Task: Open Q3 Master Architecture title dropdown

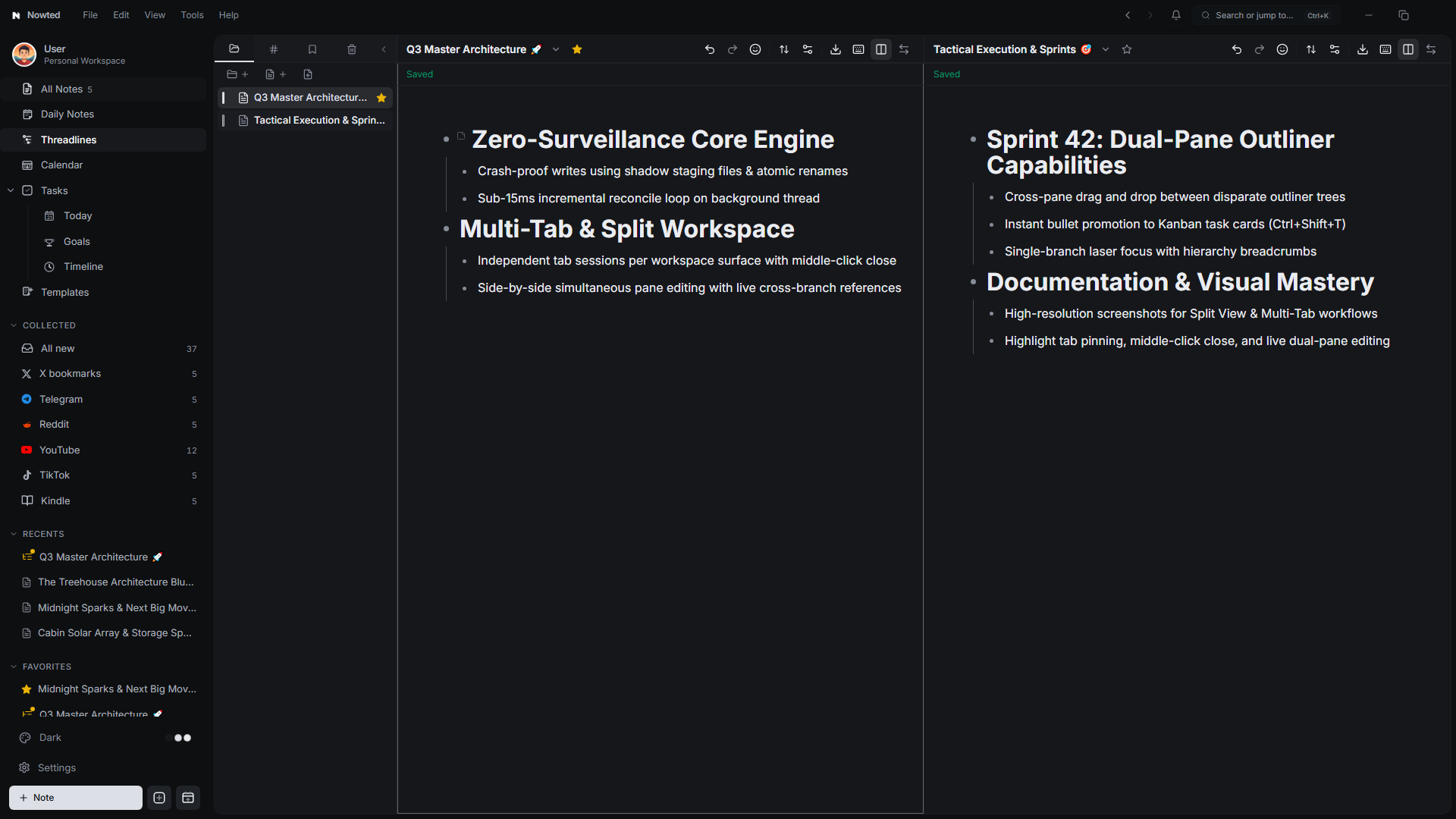Action: tap(556, 49)
